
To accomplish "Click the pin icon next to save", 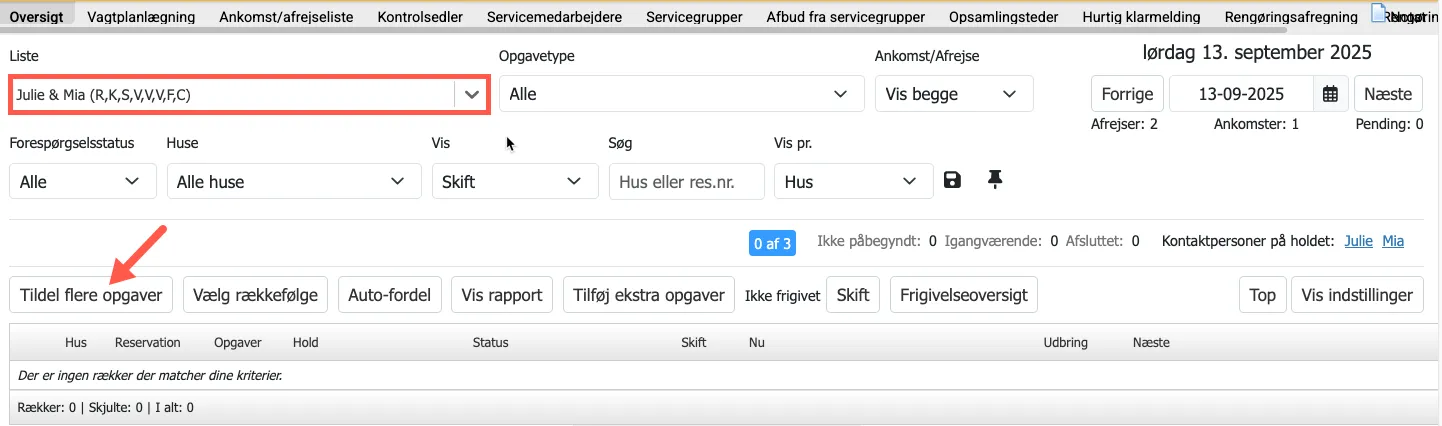I will coord(994,180).
